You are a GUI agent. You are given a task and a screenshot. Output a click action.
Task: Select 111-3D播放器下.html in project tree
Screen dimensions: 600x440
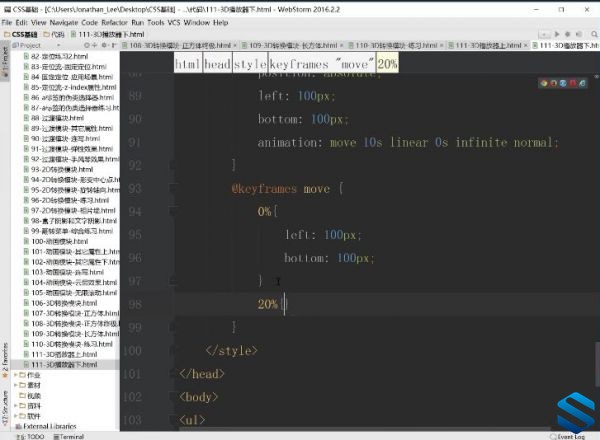tap(60, 365)
